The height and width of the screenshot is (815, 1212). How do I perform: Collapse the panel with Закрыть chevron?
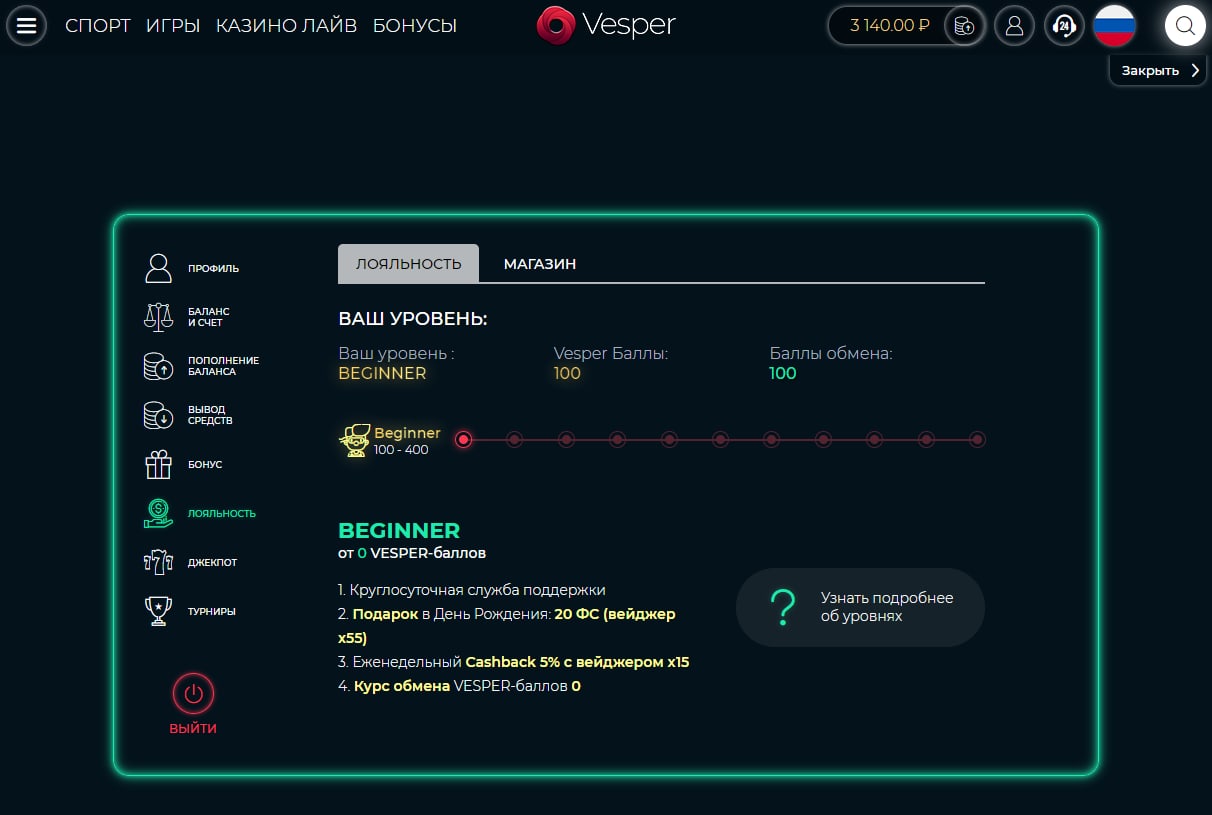tap(1159, 71)
